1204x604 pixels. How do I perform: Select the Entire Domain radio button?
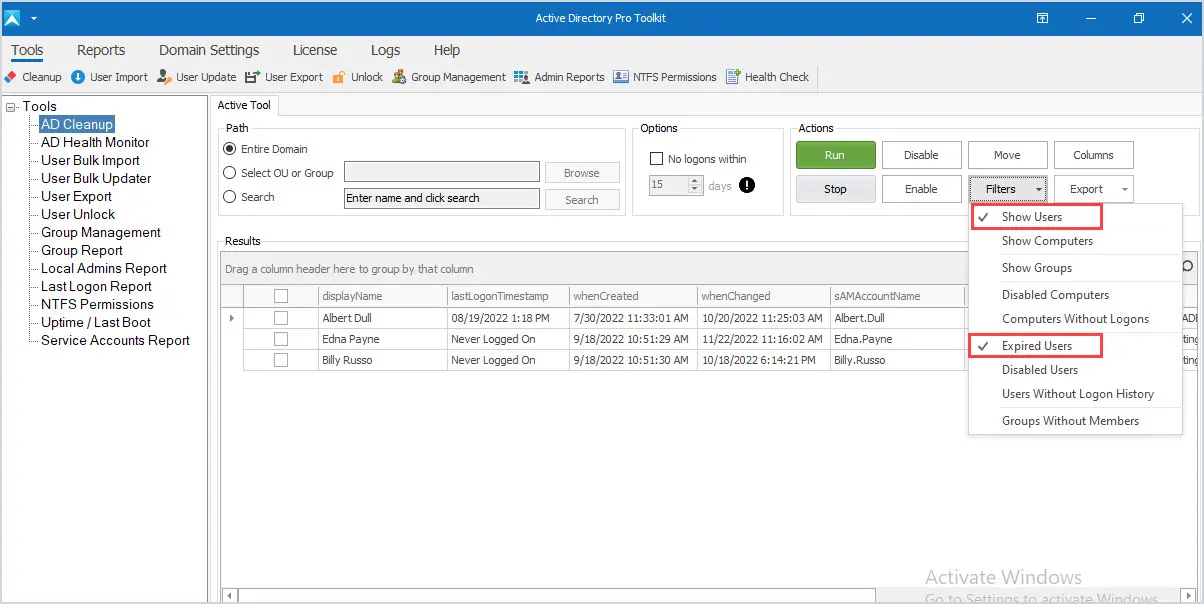(229, 149)
